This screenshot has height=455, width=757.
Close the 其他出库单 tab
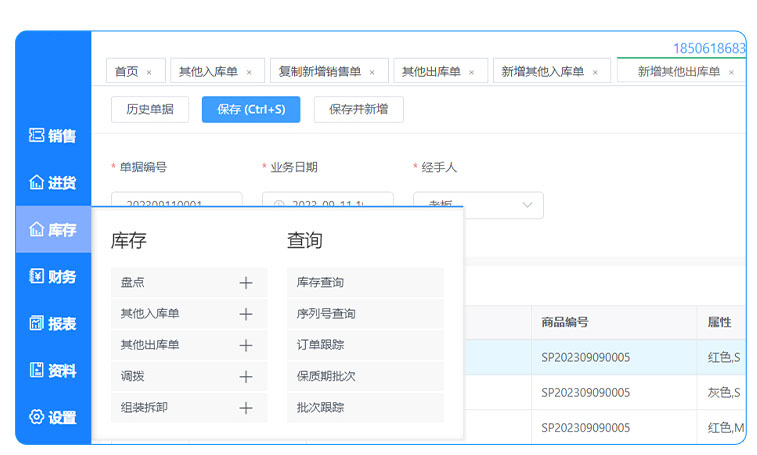tap(474, 73)
